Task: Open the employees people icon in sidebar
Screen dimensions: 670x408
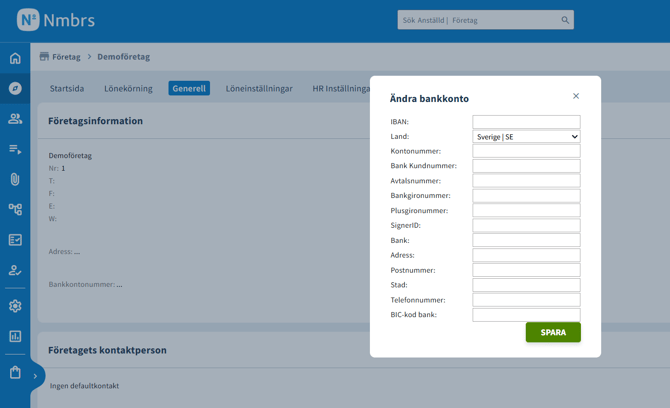Action: pos(15,119)
